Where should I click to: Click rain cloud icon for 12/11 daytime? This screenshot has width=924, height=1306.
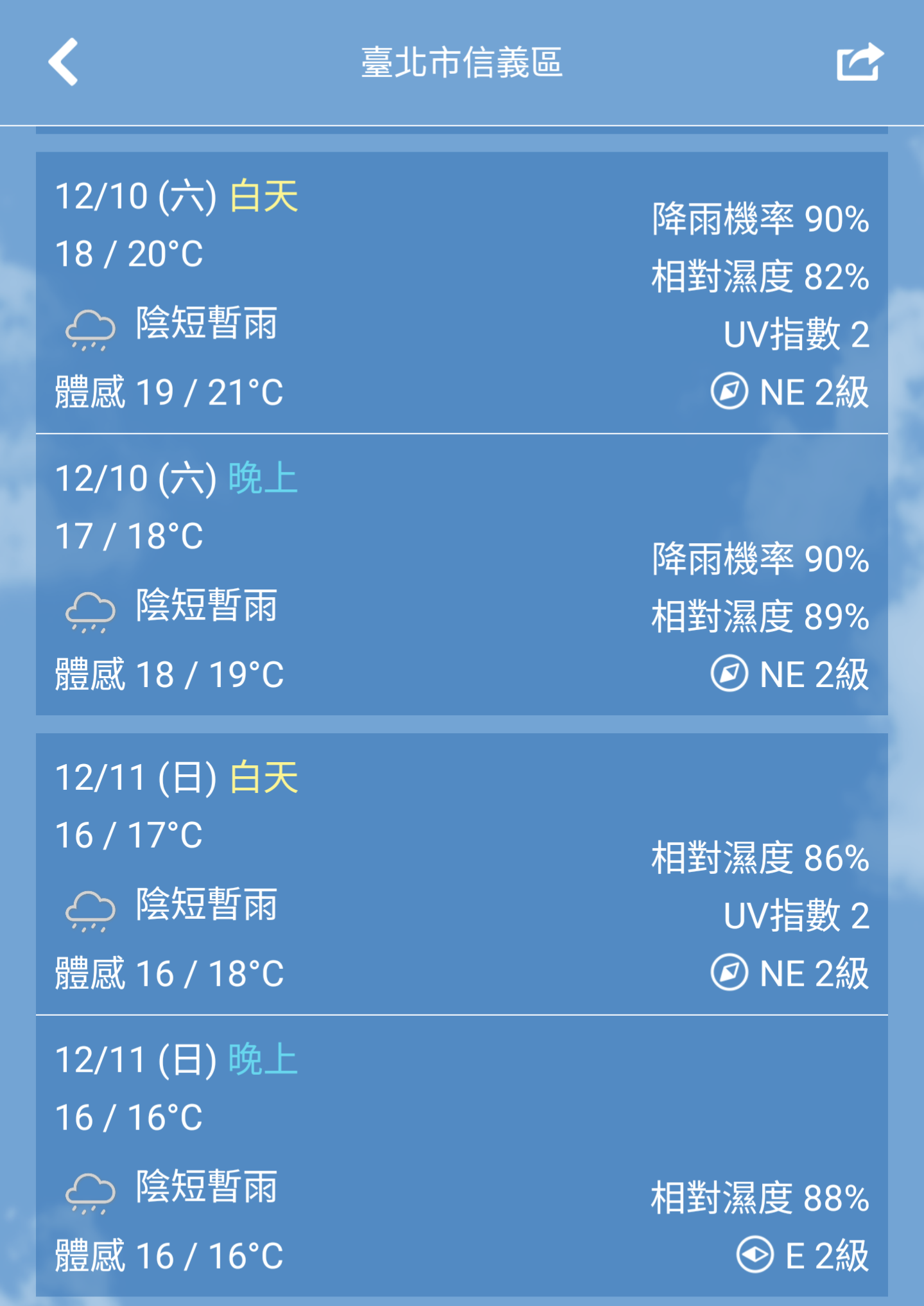91,910
